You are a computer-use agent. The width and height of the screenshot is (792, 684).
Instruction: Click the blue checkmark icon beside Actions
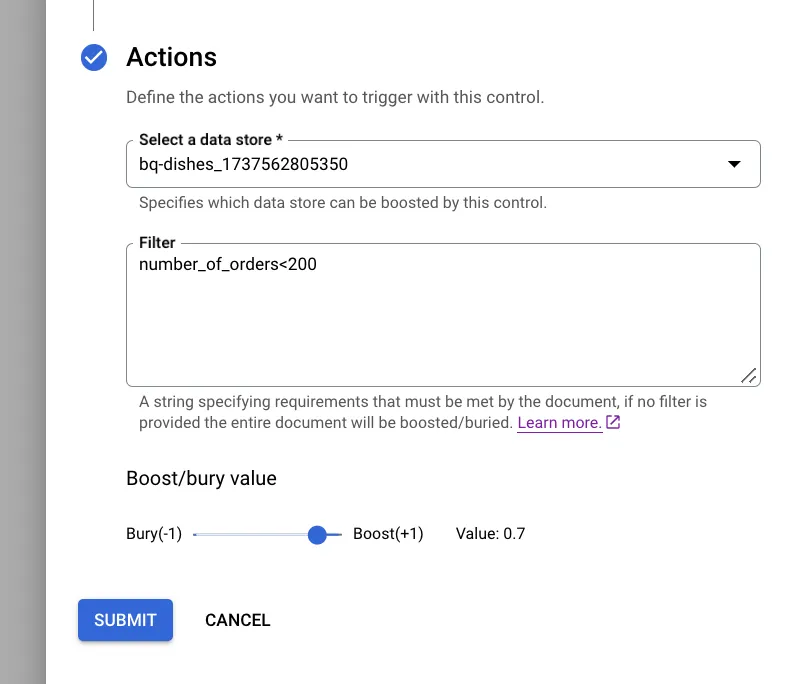[93, 58]
